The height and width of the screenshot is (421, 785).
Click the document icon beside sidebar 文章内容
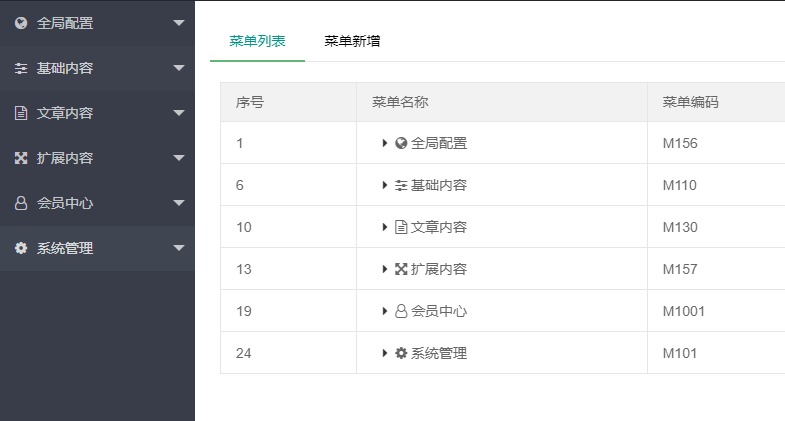click(21, 113)
